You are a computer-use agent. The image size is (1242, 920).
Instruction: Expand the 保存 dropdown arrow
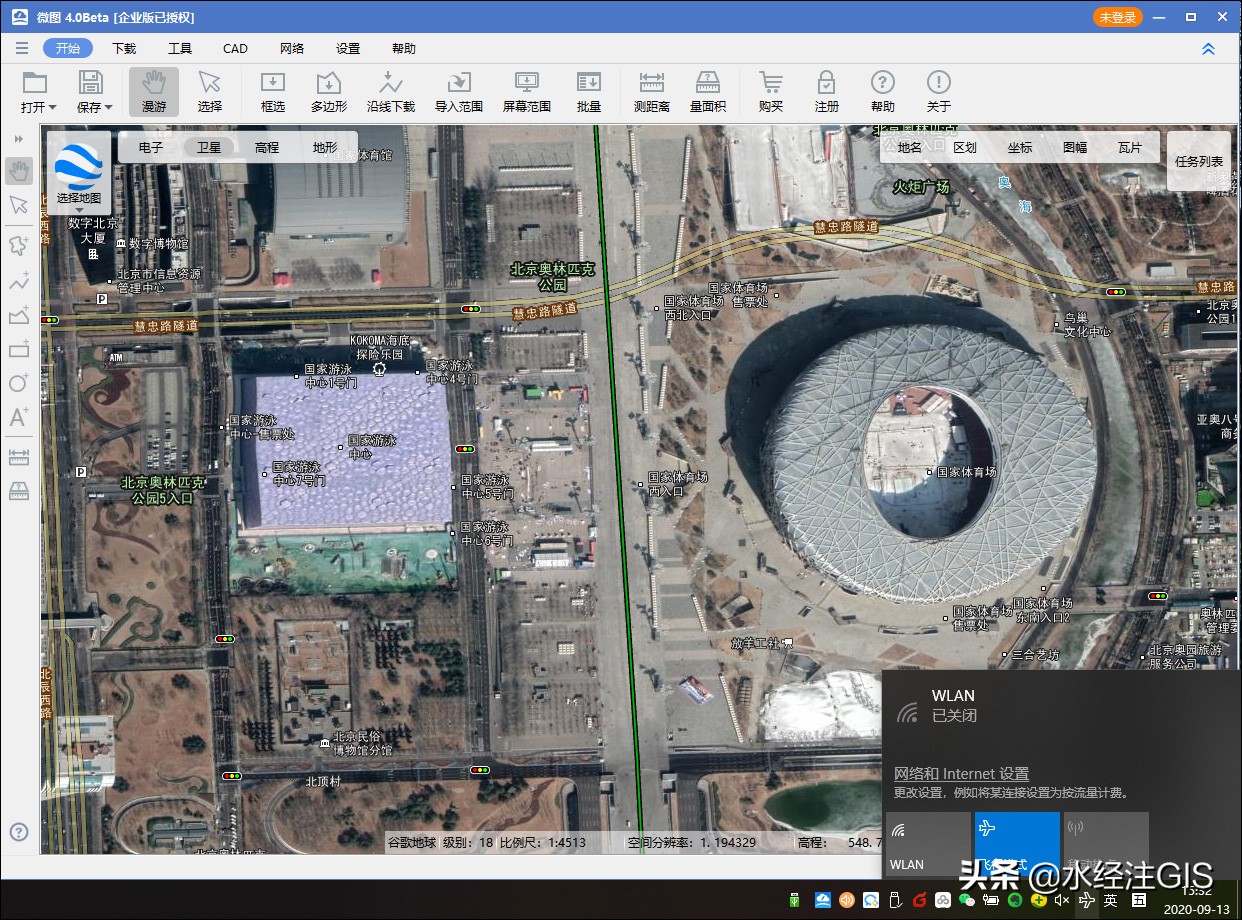(109, 107)
